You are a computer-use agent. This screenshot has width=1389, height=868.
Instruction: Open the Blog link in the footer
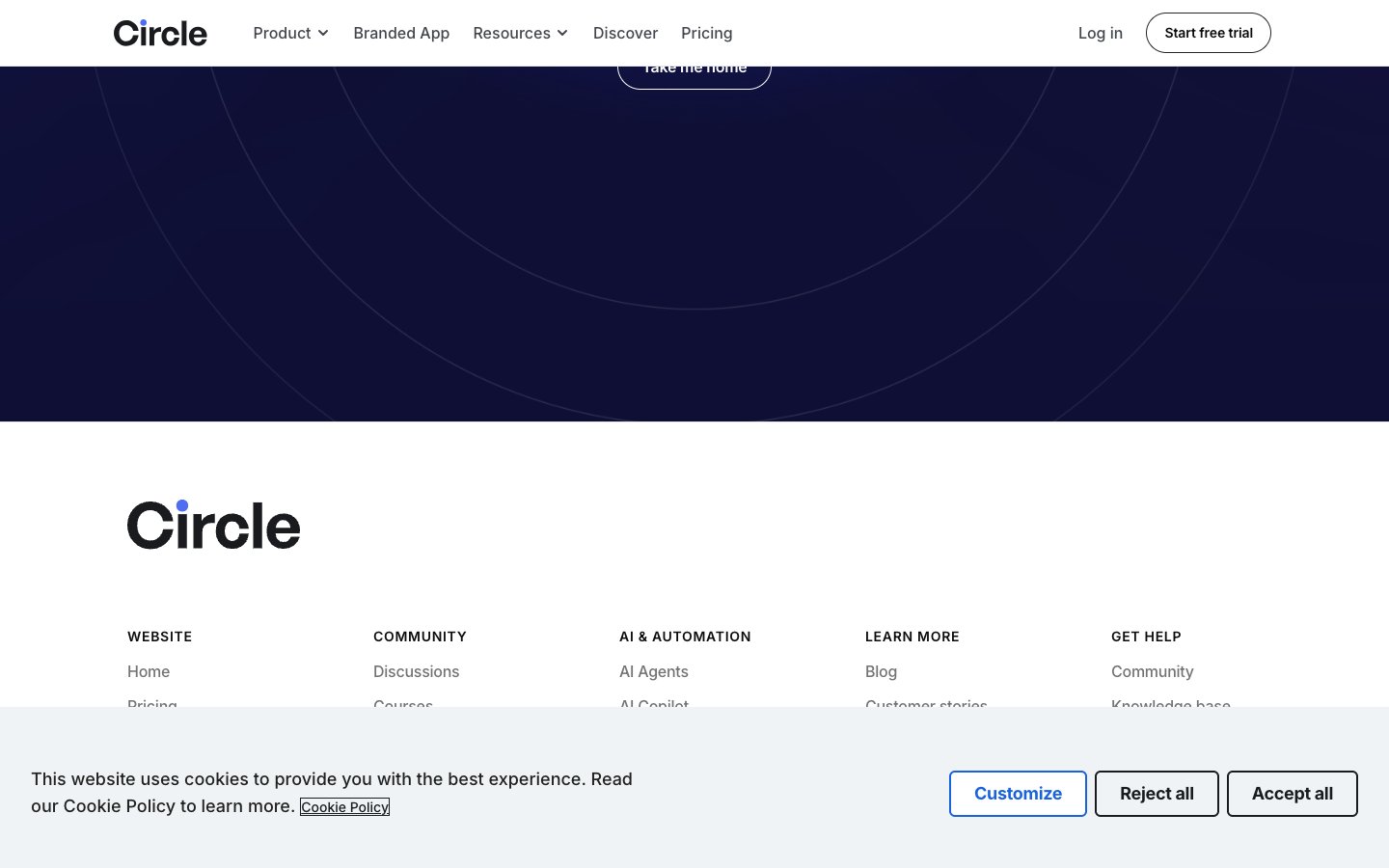coord(881,671)
